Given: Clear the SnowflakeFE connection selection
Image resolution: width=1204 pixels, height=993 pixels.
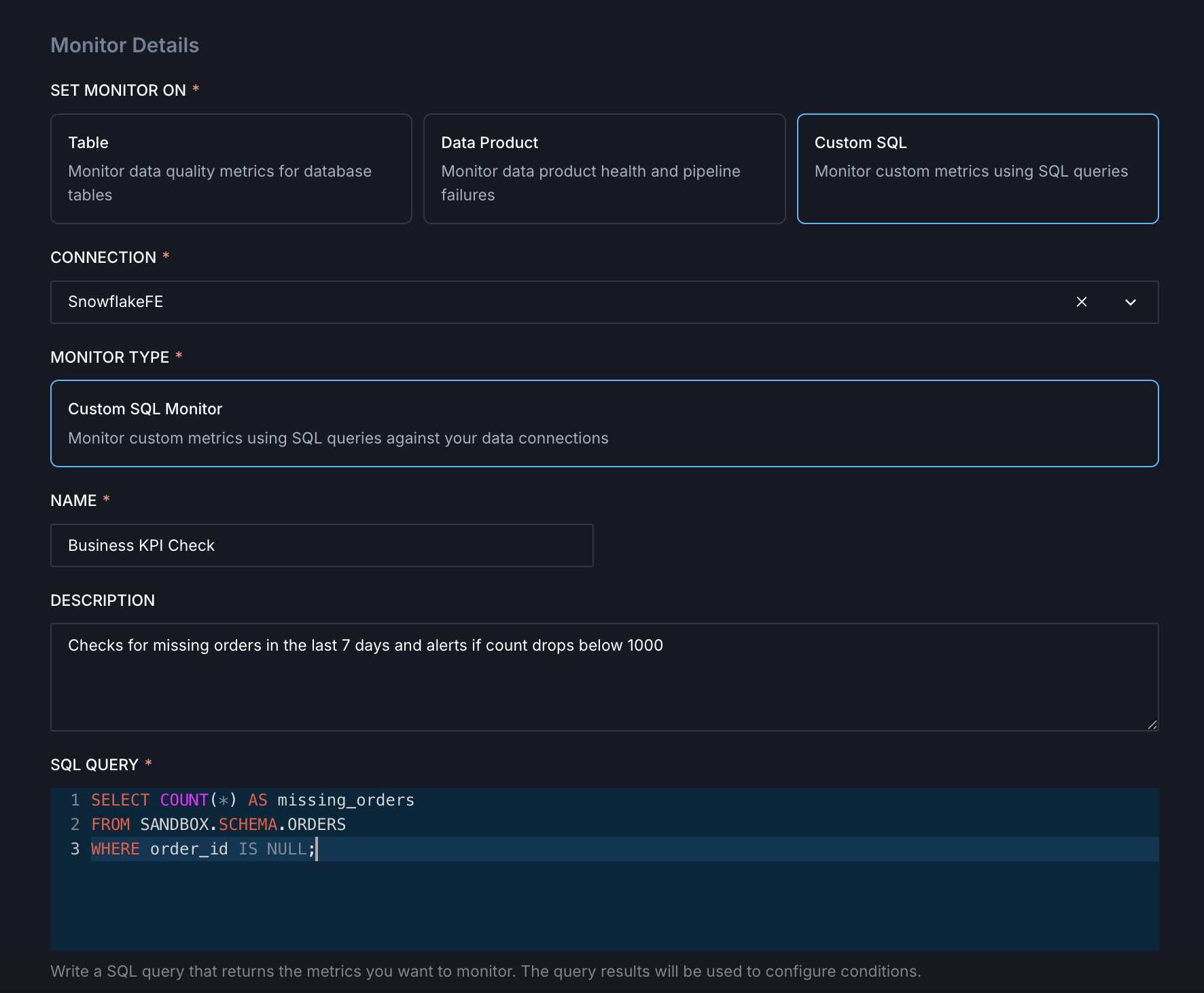Looking at the screenshot, I should (1081, 302).
